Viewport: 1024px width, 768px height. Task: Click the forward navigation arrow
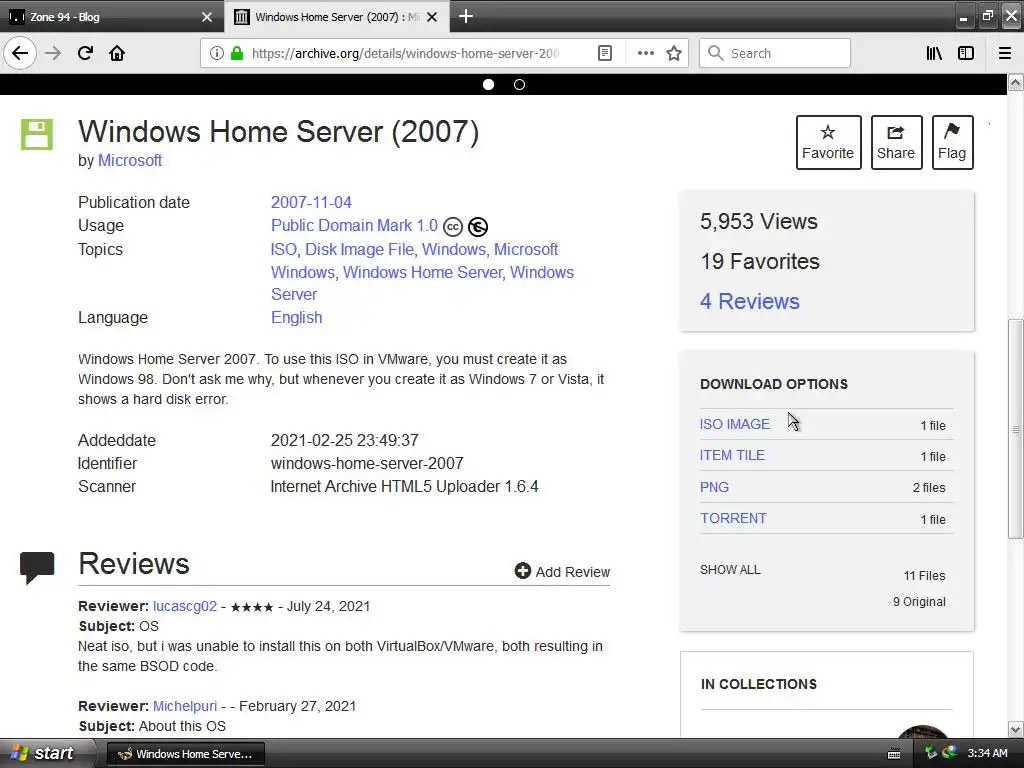tap(53, 53)
